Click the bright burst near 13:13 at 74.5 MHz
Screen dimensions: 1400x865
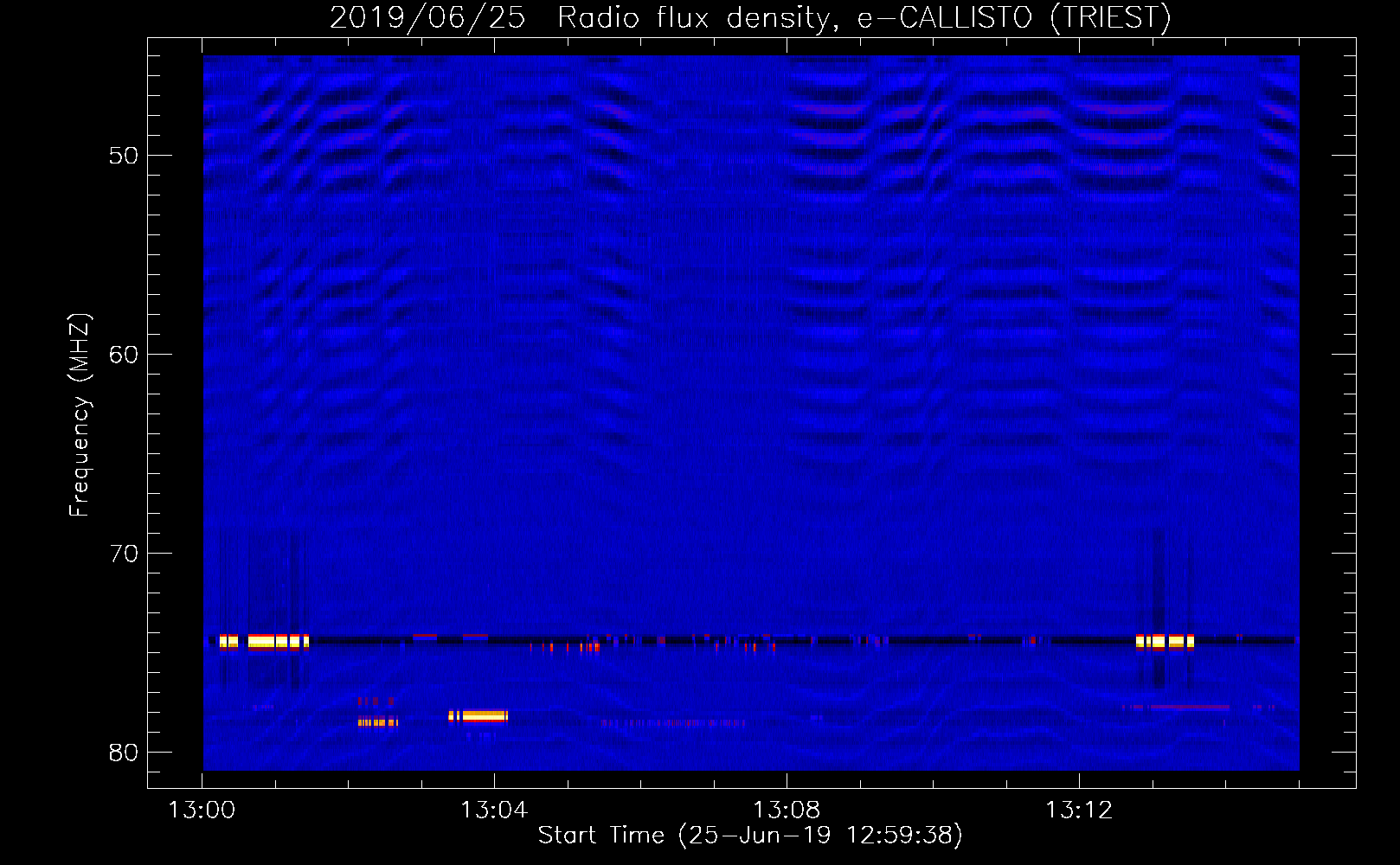(x=1165, y=641)
